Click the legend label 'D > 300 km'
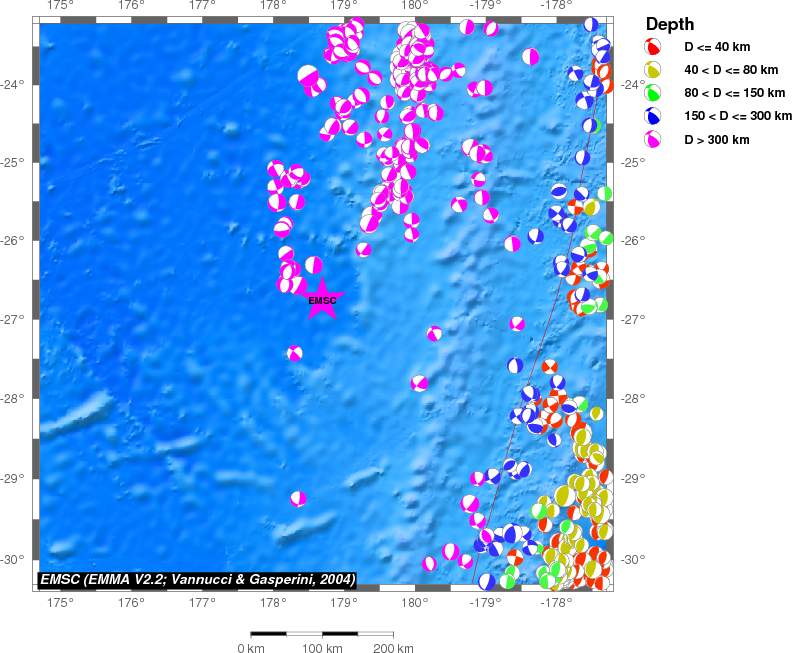The image size is (792, 653). tap(717, 140)
